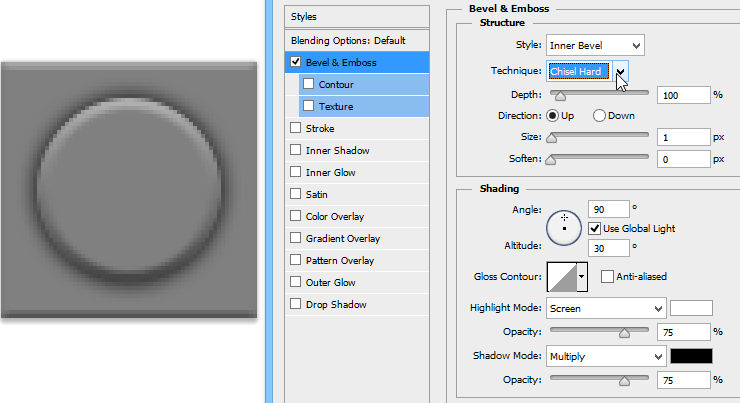Click the Depth percentage input field
This screenshot has width=740, height=403.
(x=682, y=95)
